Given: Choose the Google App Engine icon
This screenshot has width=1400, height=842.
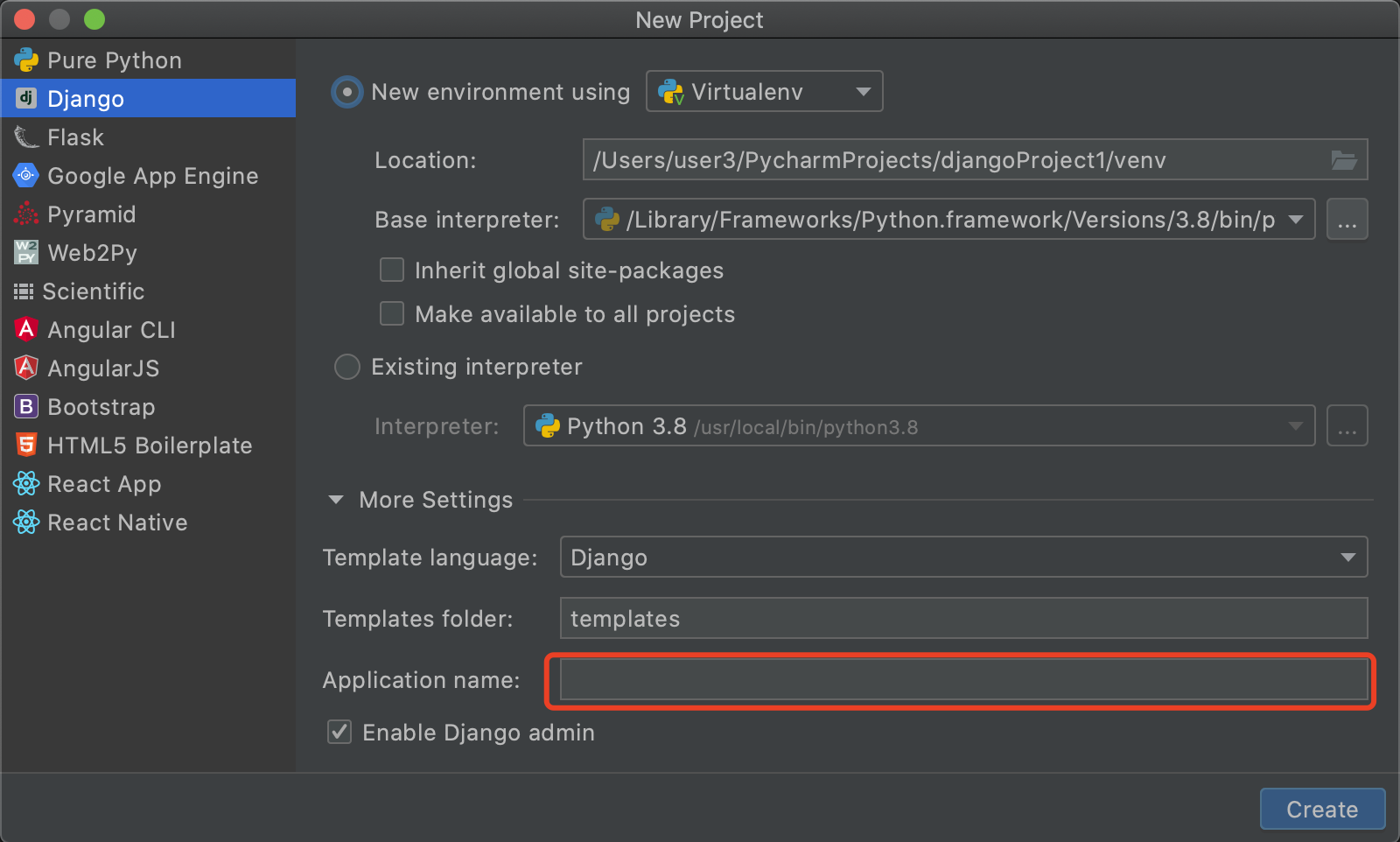Looking at the screenshot, I should tap(26, 176).
